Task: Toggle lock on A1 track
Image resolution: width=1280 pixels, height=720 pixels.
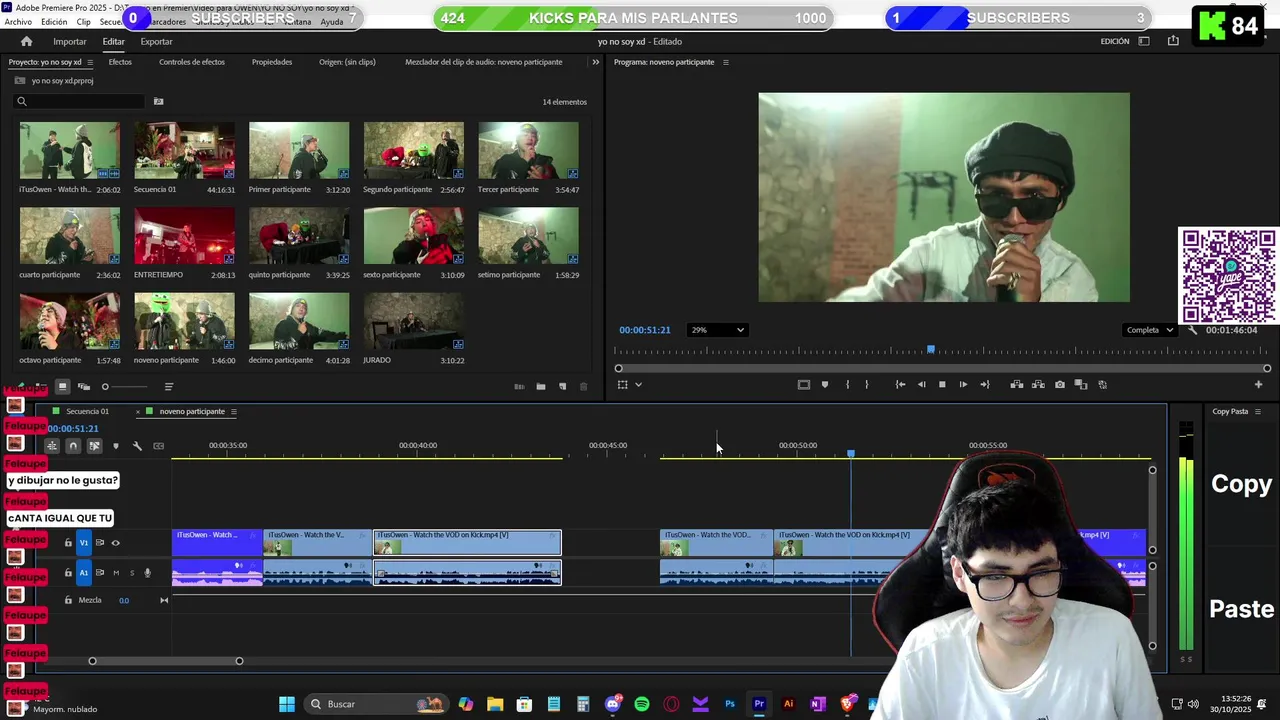Action: (x=68, y=573)
